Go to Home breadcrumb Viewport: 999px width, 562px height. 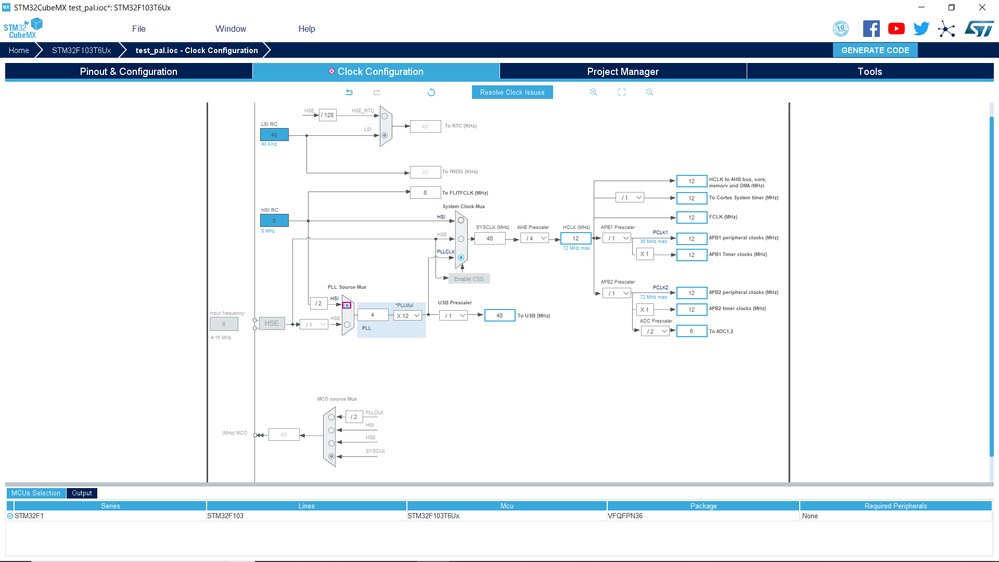point(18,50)
